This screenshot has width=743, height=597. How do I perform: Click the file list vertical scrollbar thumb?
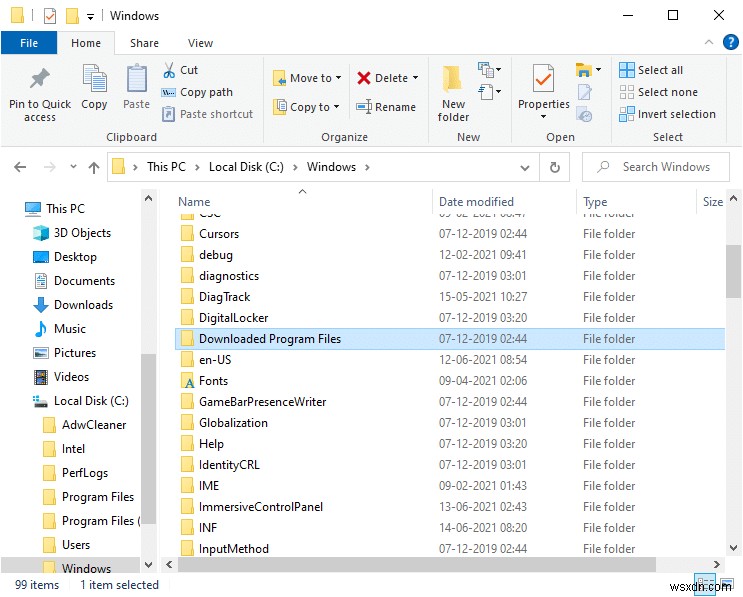(733, 272)
